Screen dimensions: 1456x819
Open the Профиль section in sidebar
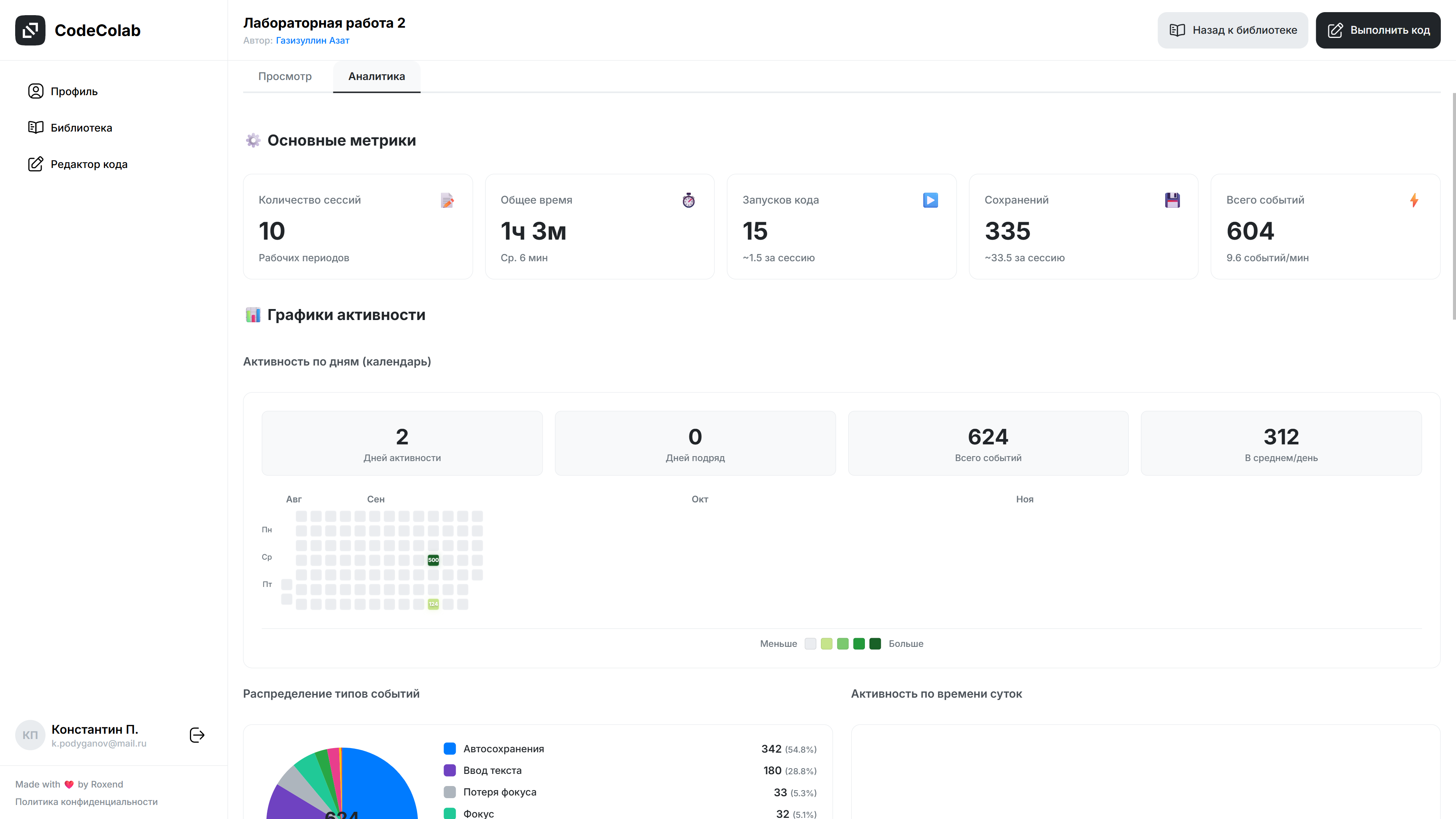pyautogui.click(x=74, y=91)
